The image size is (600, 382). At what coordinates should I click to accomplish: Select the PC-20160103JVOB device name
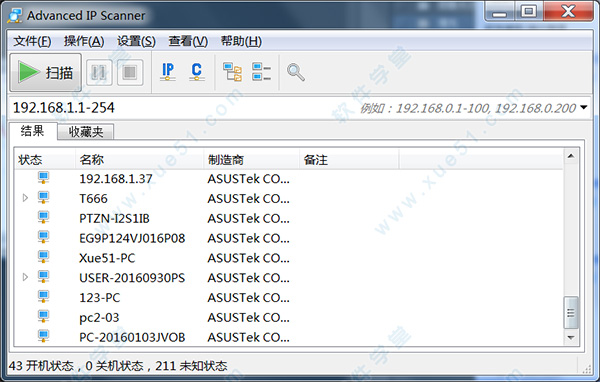[x=132, y=337]
